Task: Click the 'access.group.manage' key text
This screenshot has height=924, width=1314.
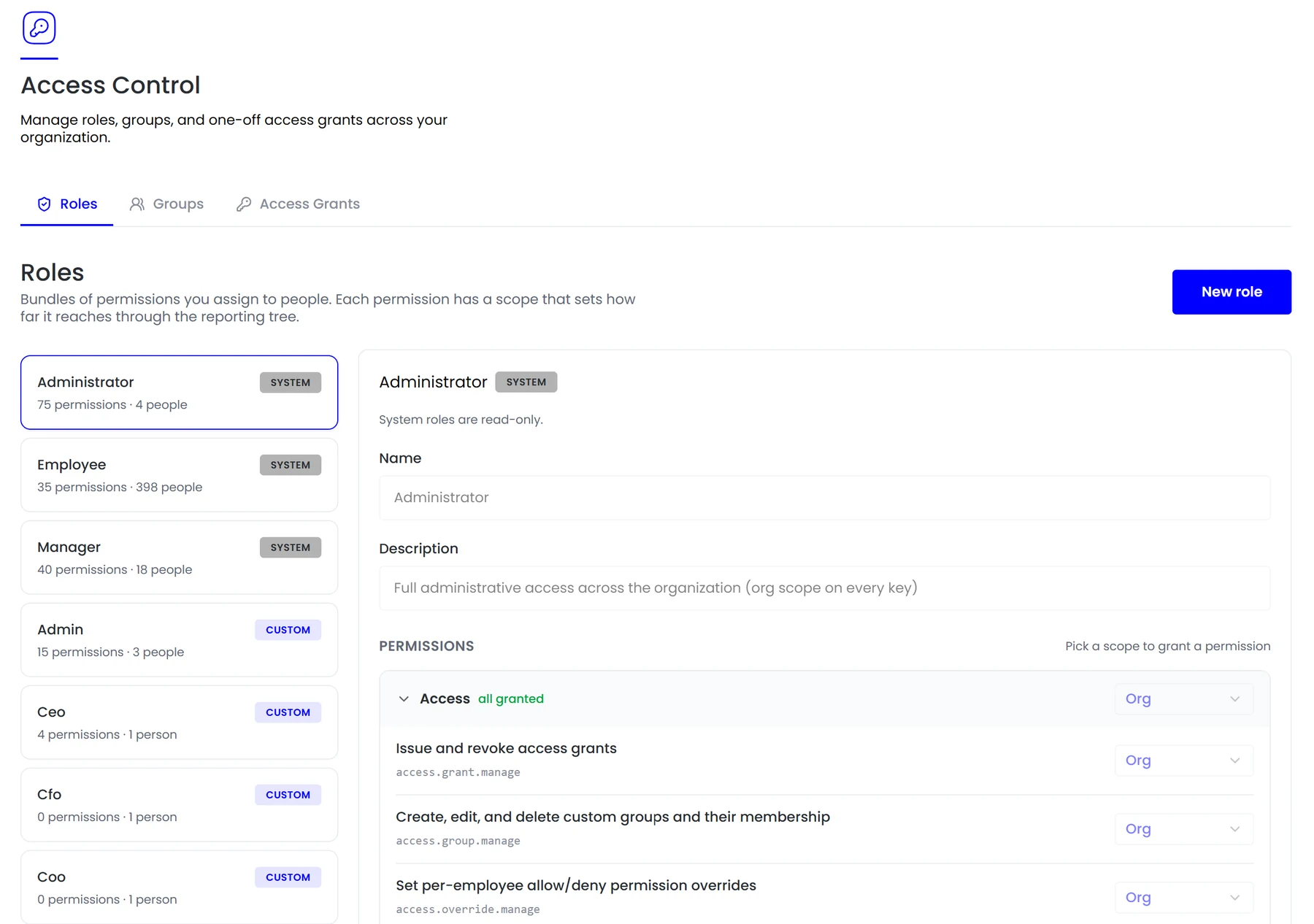Action: click(458, 841)
